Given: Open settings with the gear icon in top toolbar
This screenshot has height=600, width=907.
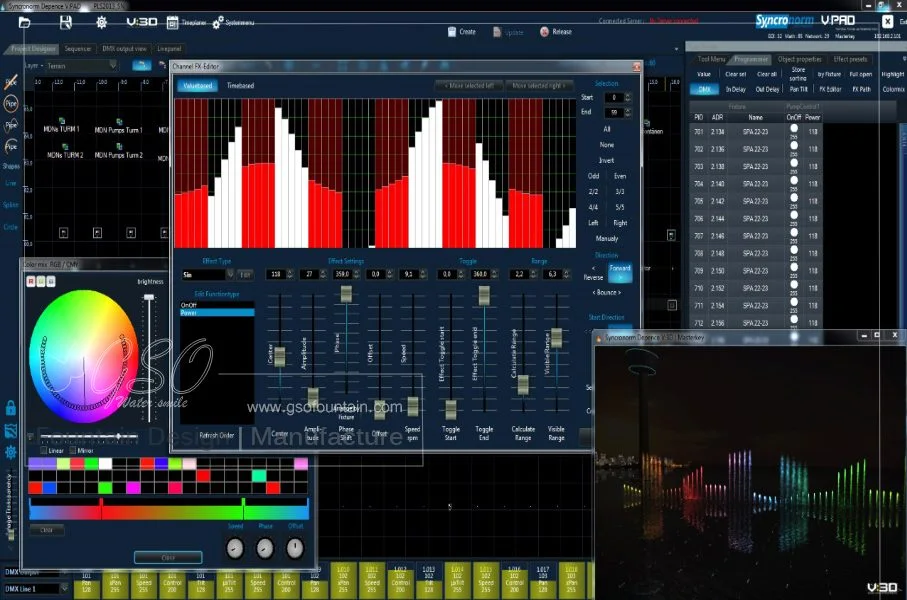Looking at the screenshot, I should (x=101, y=22).
